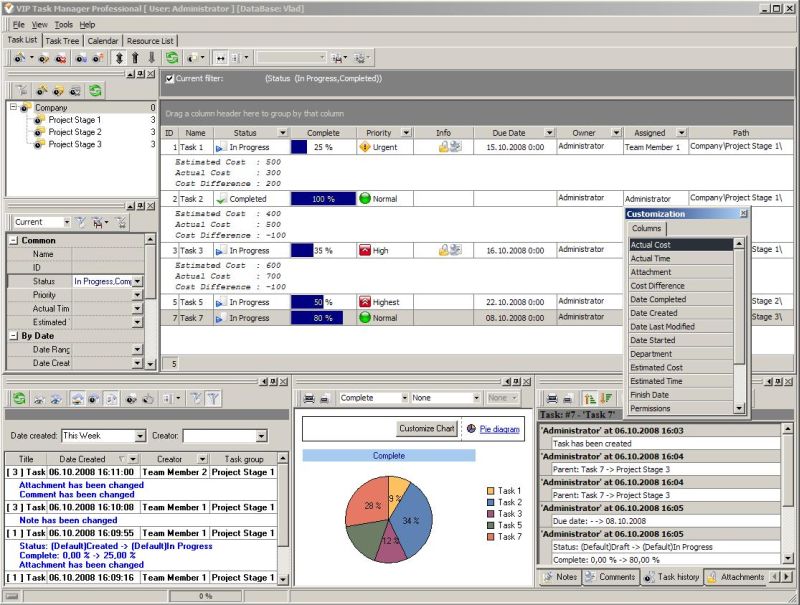Click the green refresh icon in the main toolbar
The image size is (800, 605).
coord(172,58)
